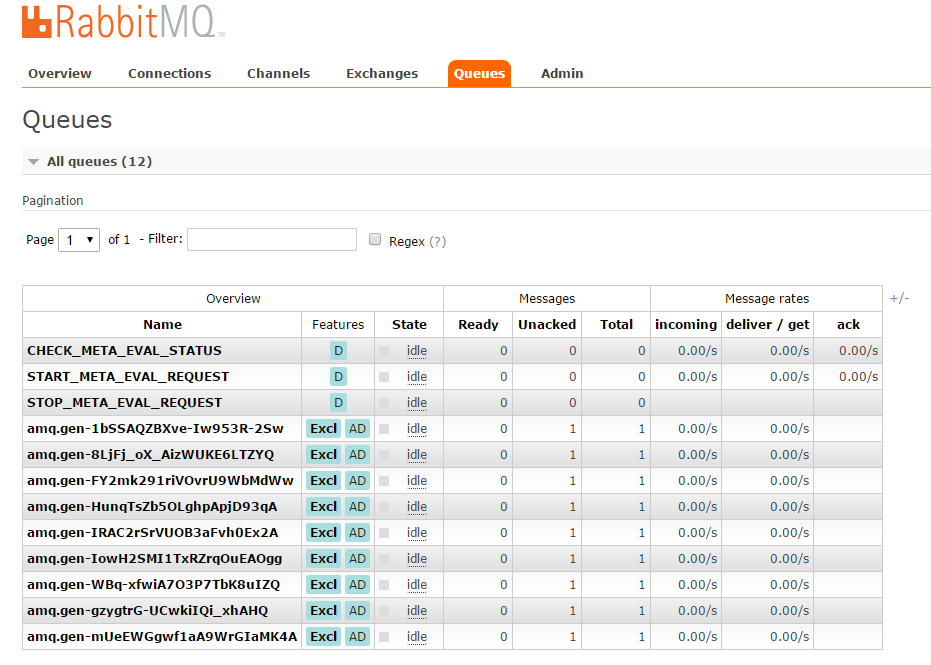Go to the Channels tab
This screenshot has height=665, width=931.
278,74
